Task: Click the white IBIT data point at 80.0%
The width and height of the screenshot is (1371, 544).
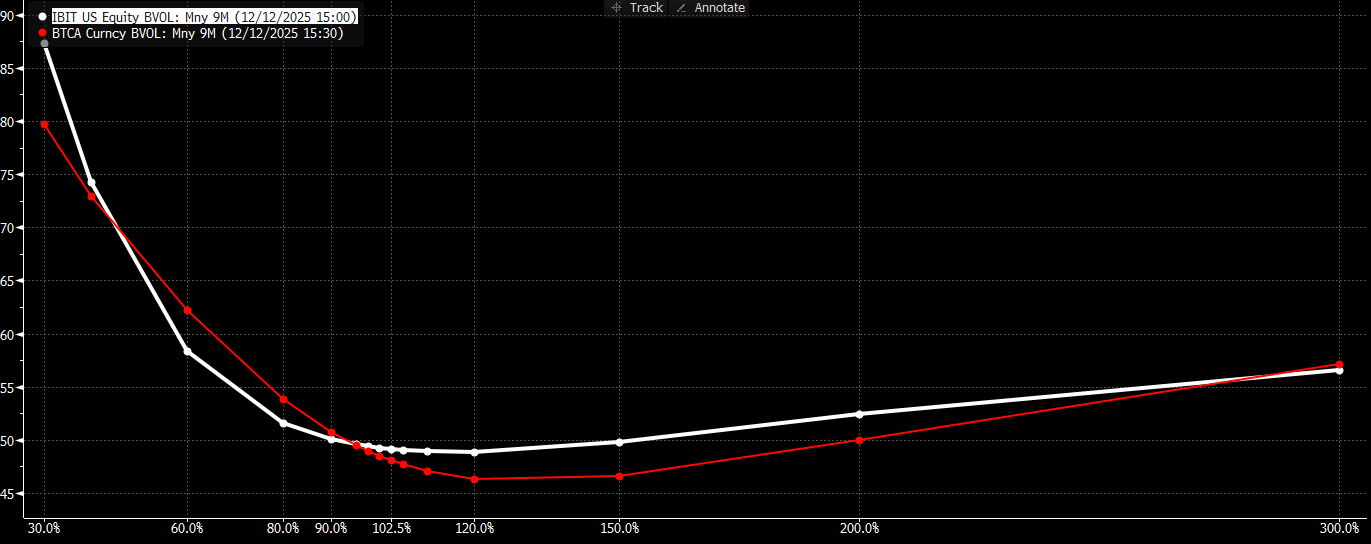Action: pyautogui.click(x=283, y=423)
